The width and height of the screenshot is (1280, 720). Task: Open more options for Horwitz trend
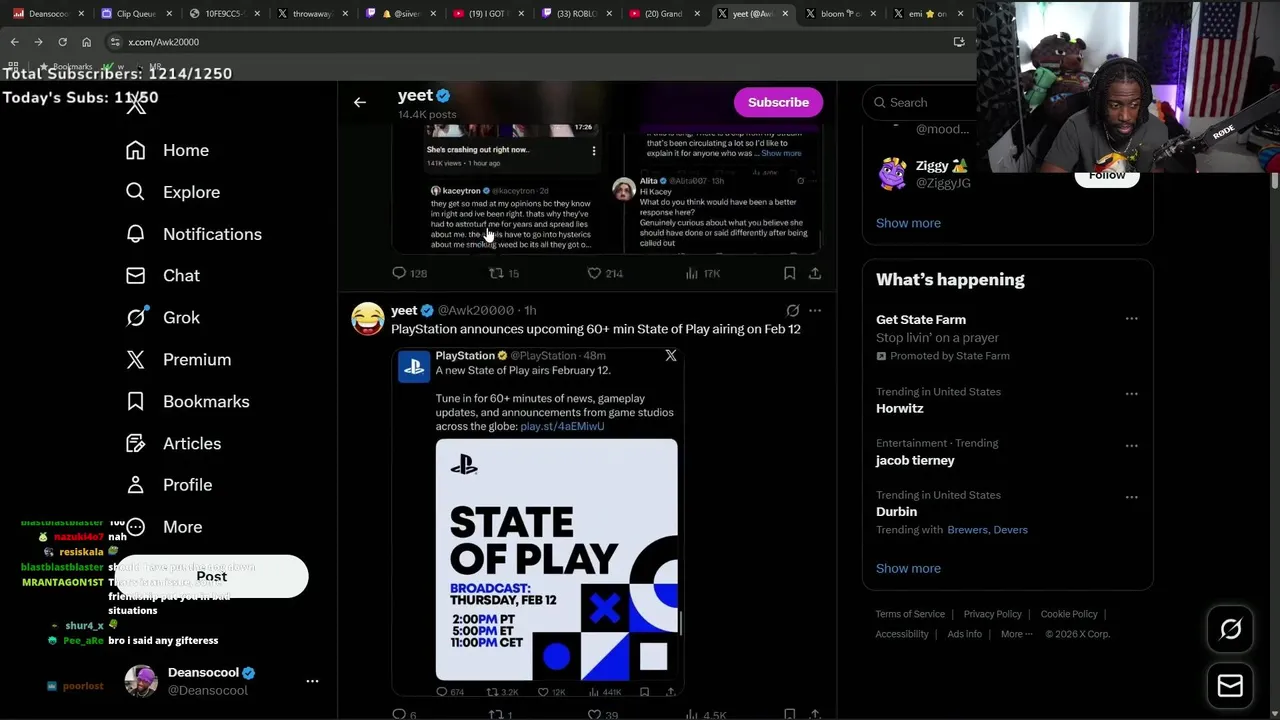tap(1131, 394)
